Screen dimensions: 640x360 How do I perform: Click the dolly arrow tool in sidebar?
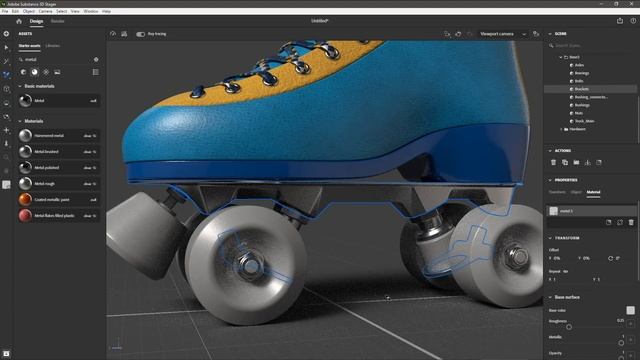(6, 144)
